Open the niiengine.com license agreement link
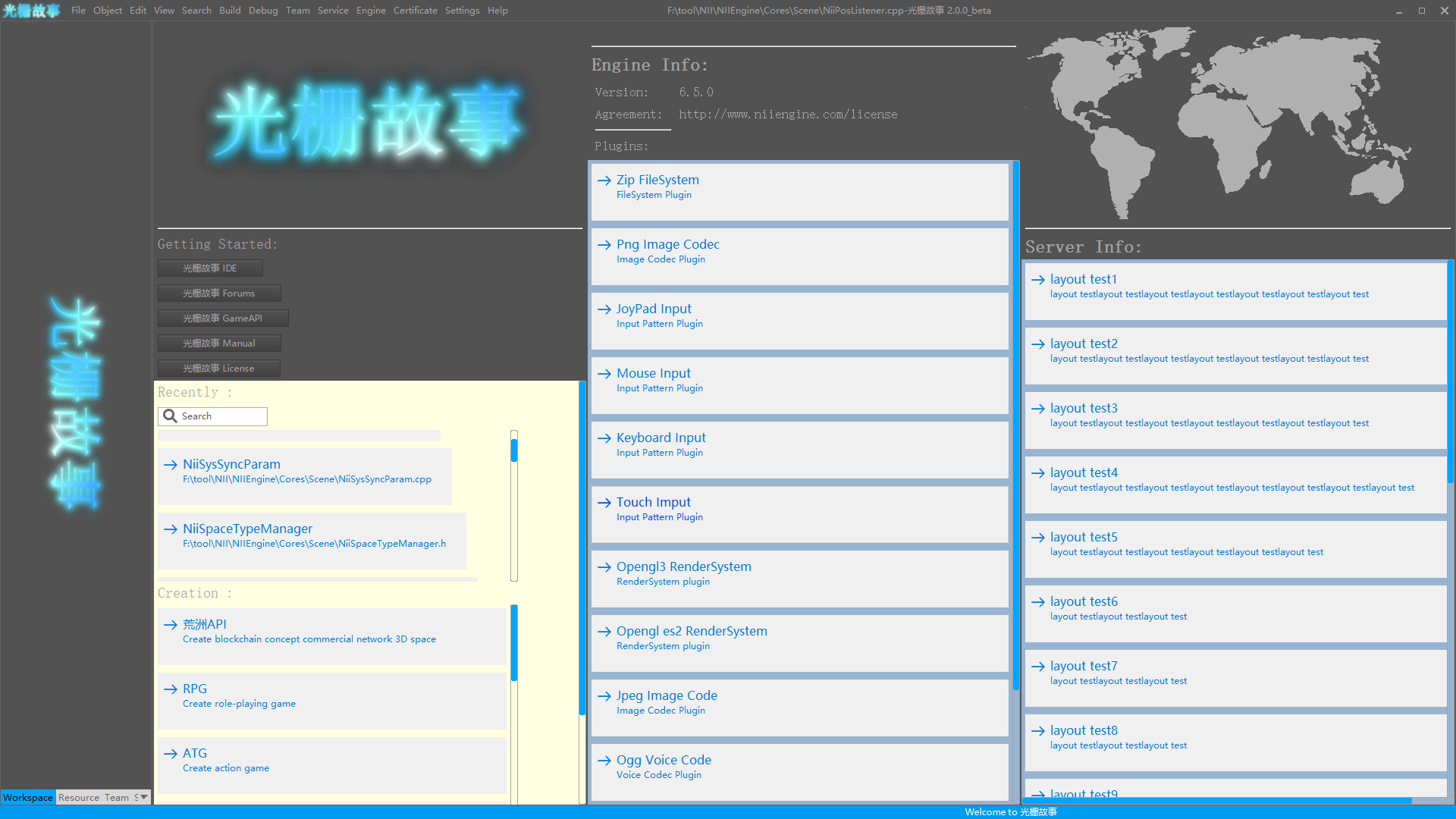The width and height of the screenshot is (1456, 819). [x=788, y=115]
